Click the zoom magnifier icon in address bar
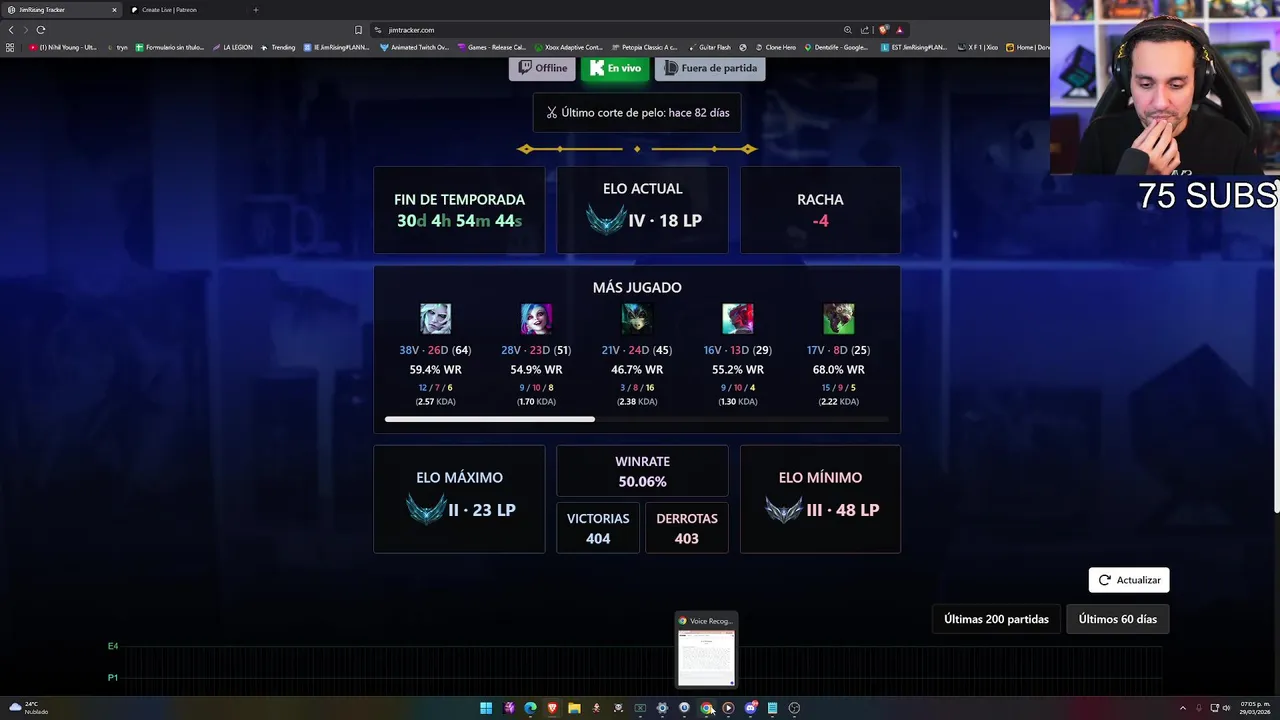The image size is (1280, 720). coord(848,30)
